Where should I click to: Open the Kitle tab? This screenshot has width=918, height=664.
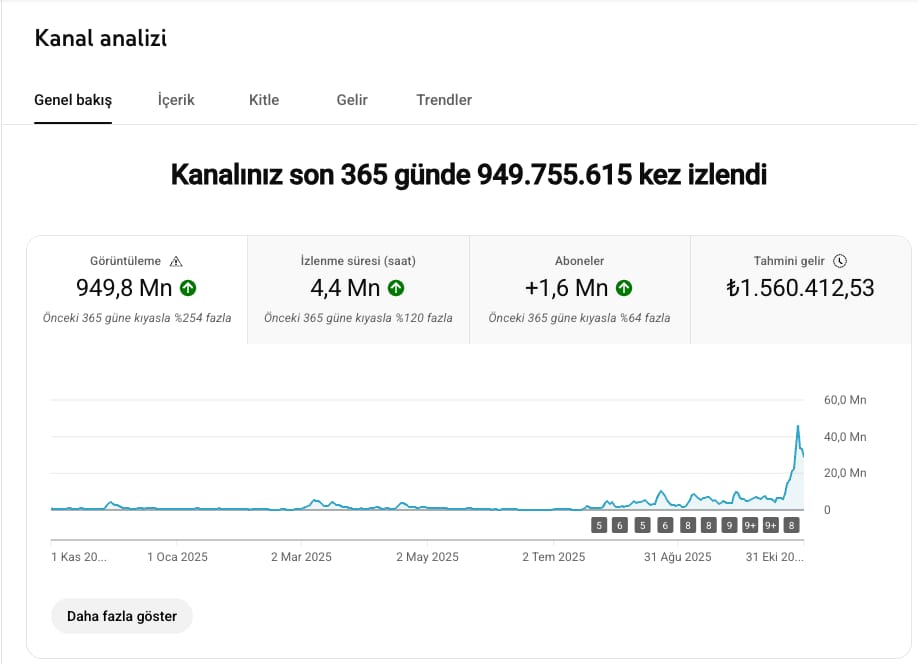pos(264,100)
